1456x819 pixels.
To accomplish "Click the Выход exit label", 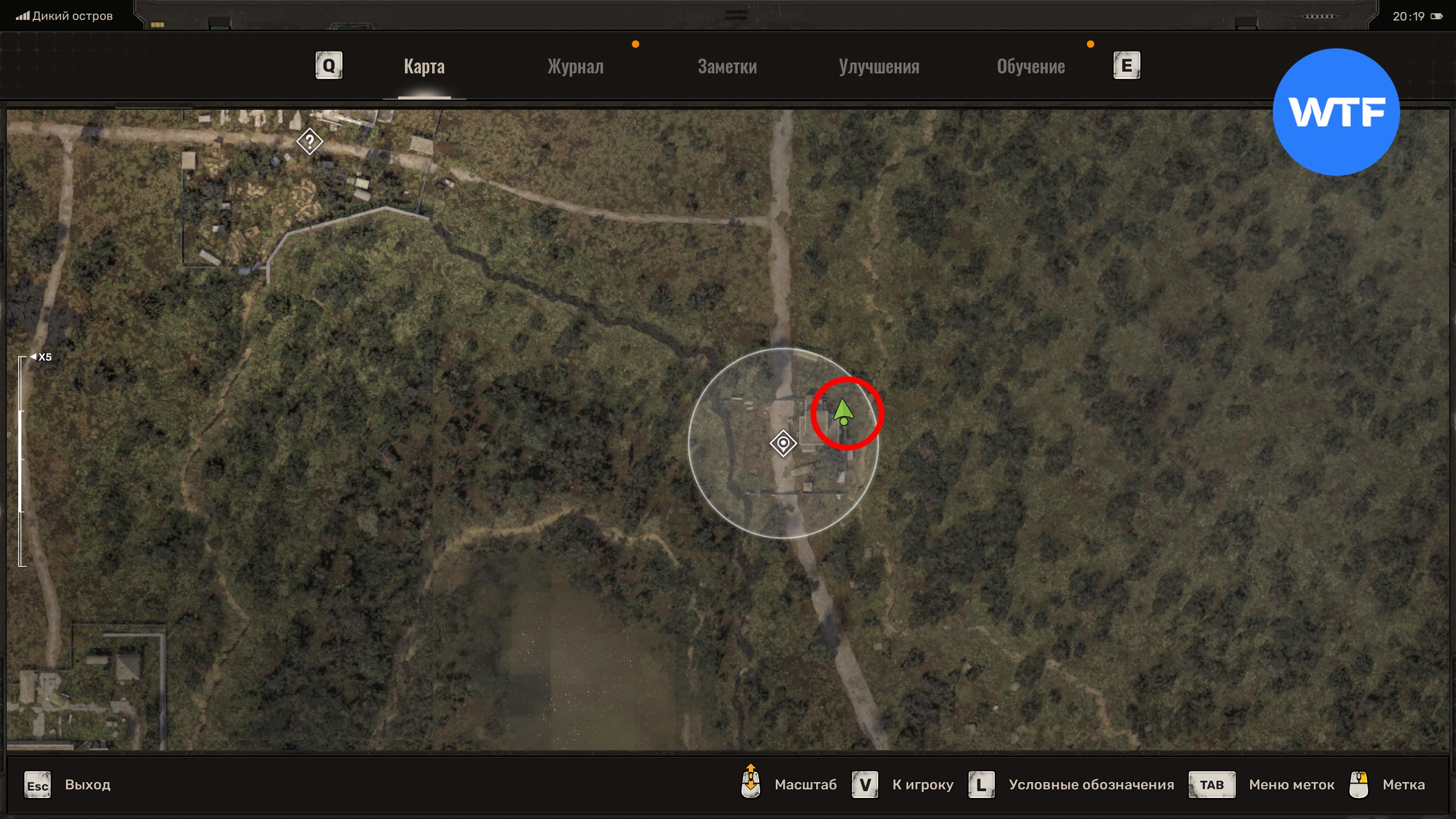I will pos(88,785).
